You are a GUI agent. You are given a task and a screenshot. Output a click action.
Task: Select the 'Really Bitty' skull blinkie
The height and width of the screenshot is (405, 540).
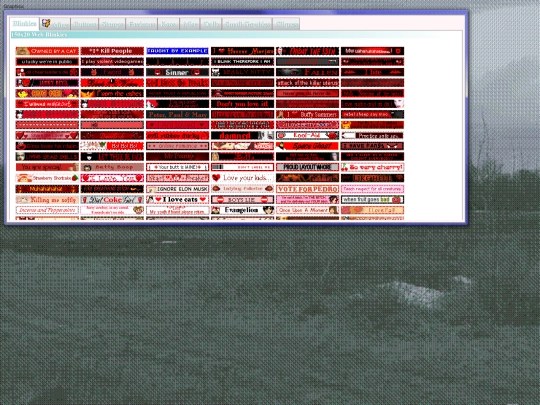click(x=242, y=72)
